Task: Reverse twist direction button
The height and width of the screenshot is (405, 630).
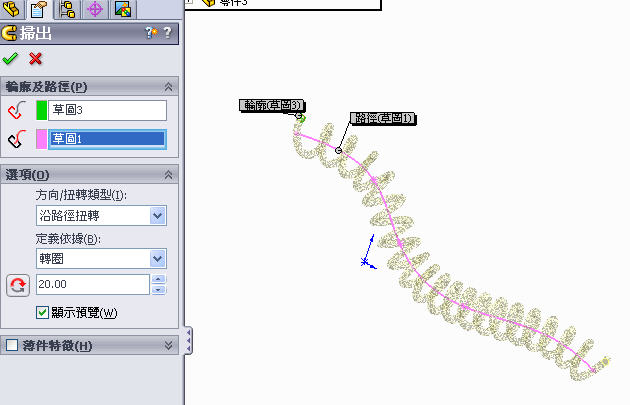Action: [18, 285]
